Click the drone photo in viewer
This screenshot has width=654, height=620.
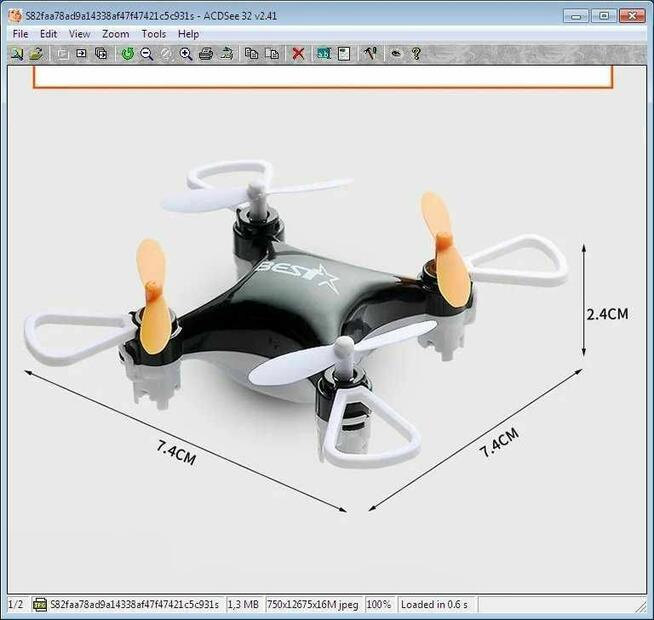point(327,330)
